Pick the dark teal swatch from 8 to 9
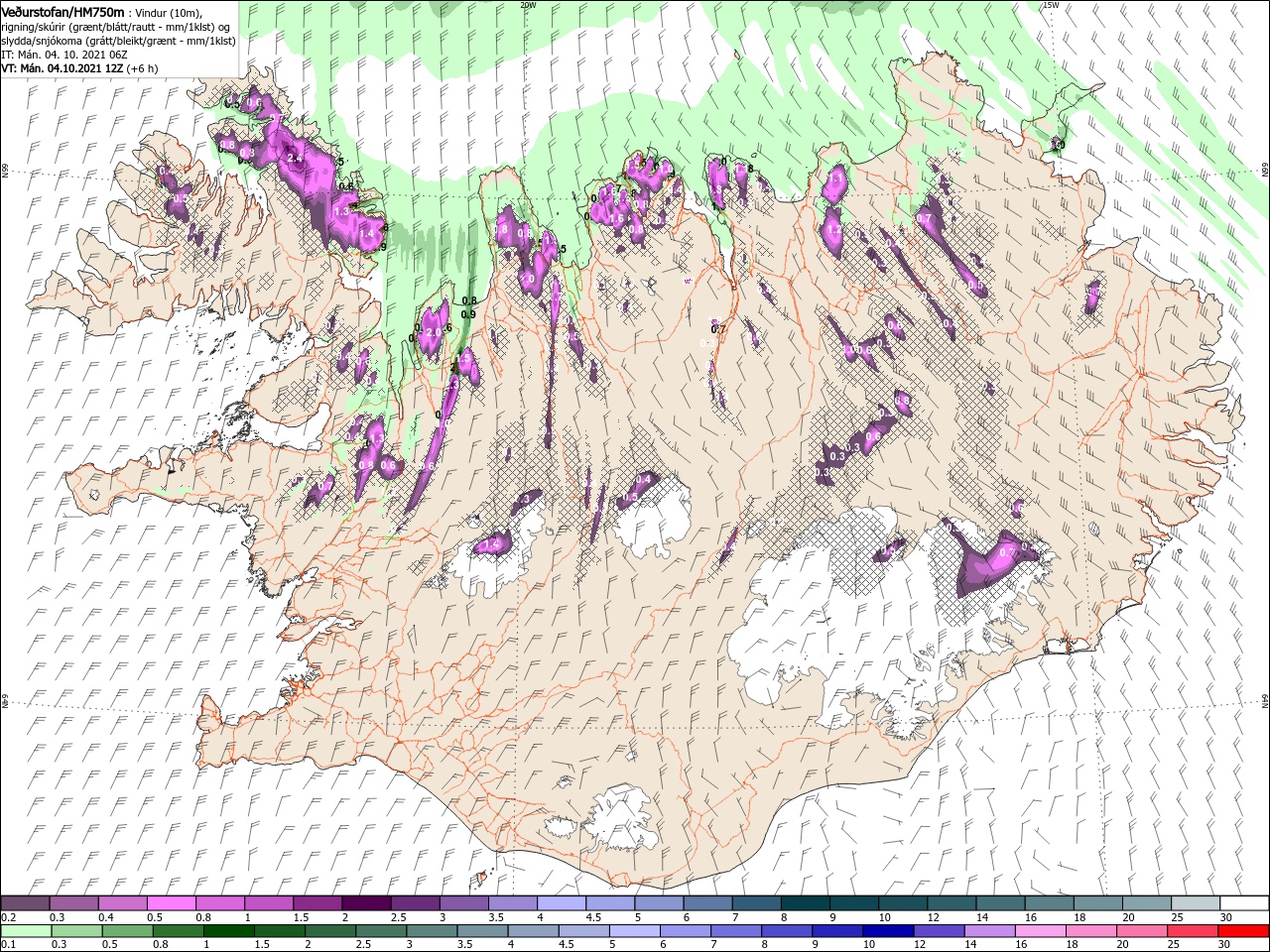Screen dimensions: 1270x952 point(804,903)
